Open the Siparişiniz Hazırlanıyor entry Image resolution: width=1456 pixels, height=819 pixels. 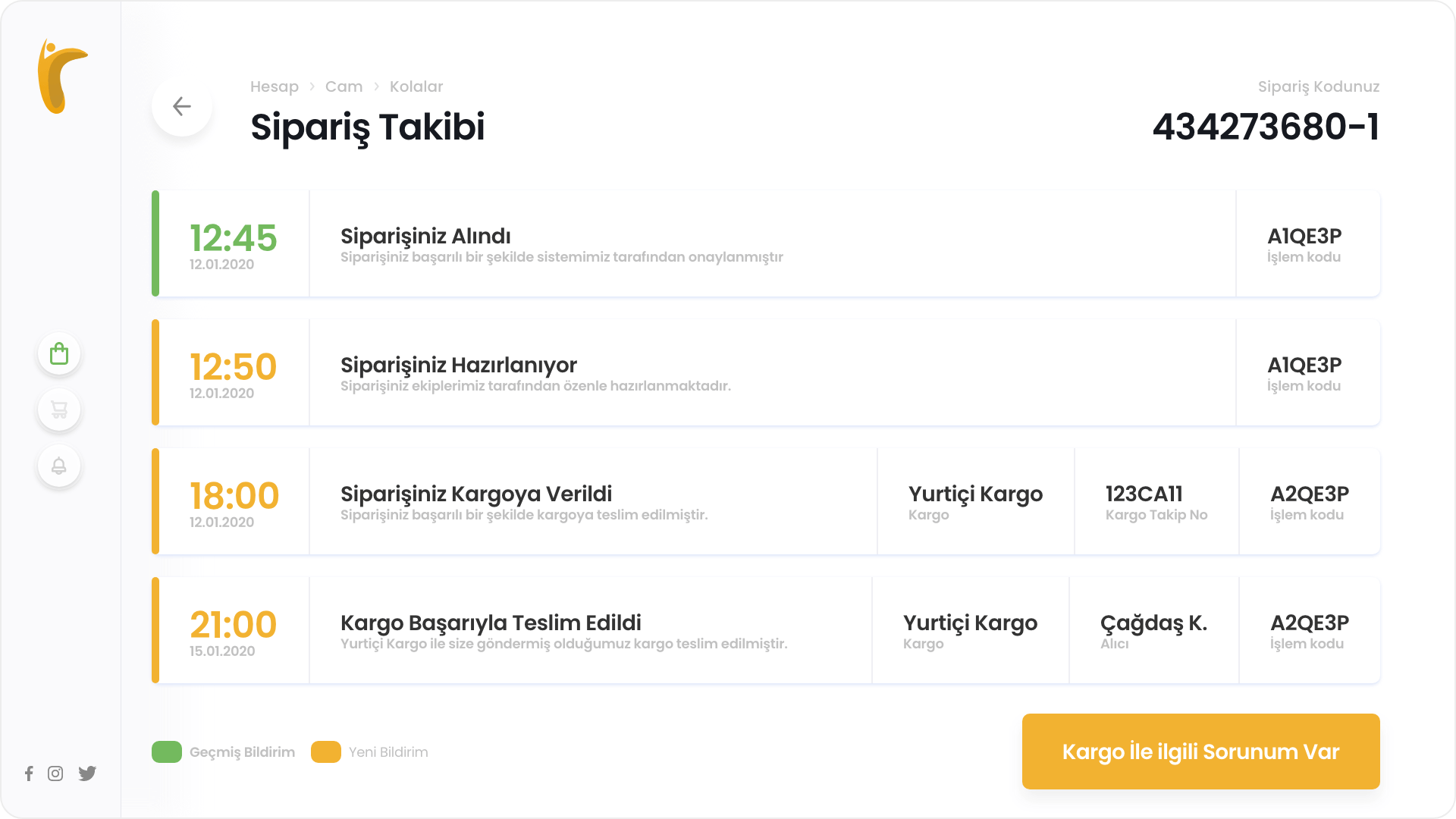(766, 372)
